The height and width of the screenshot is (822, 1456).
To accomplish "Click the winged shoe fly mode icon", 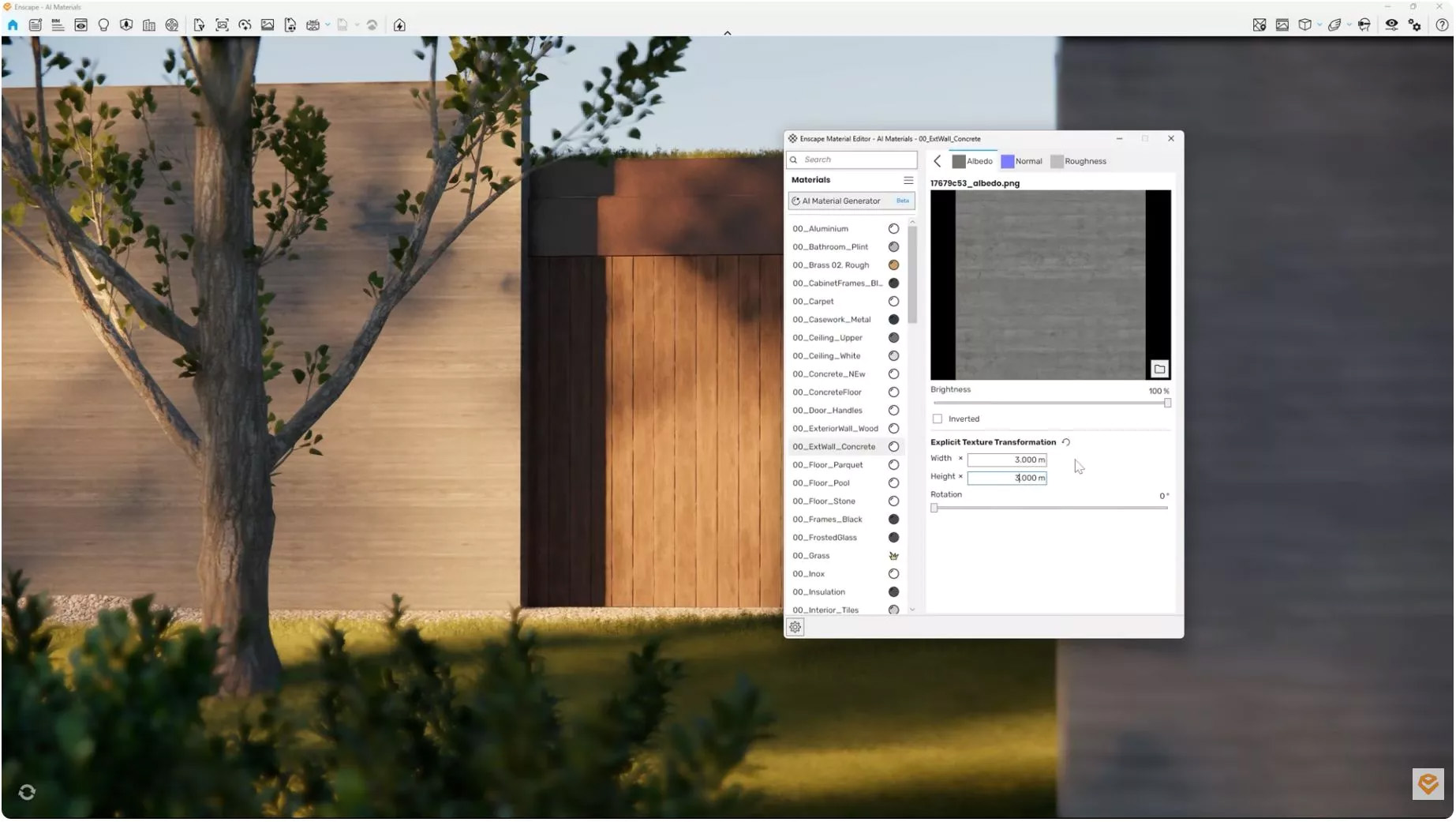I will (1334, 25).
